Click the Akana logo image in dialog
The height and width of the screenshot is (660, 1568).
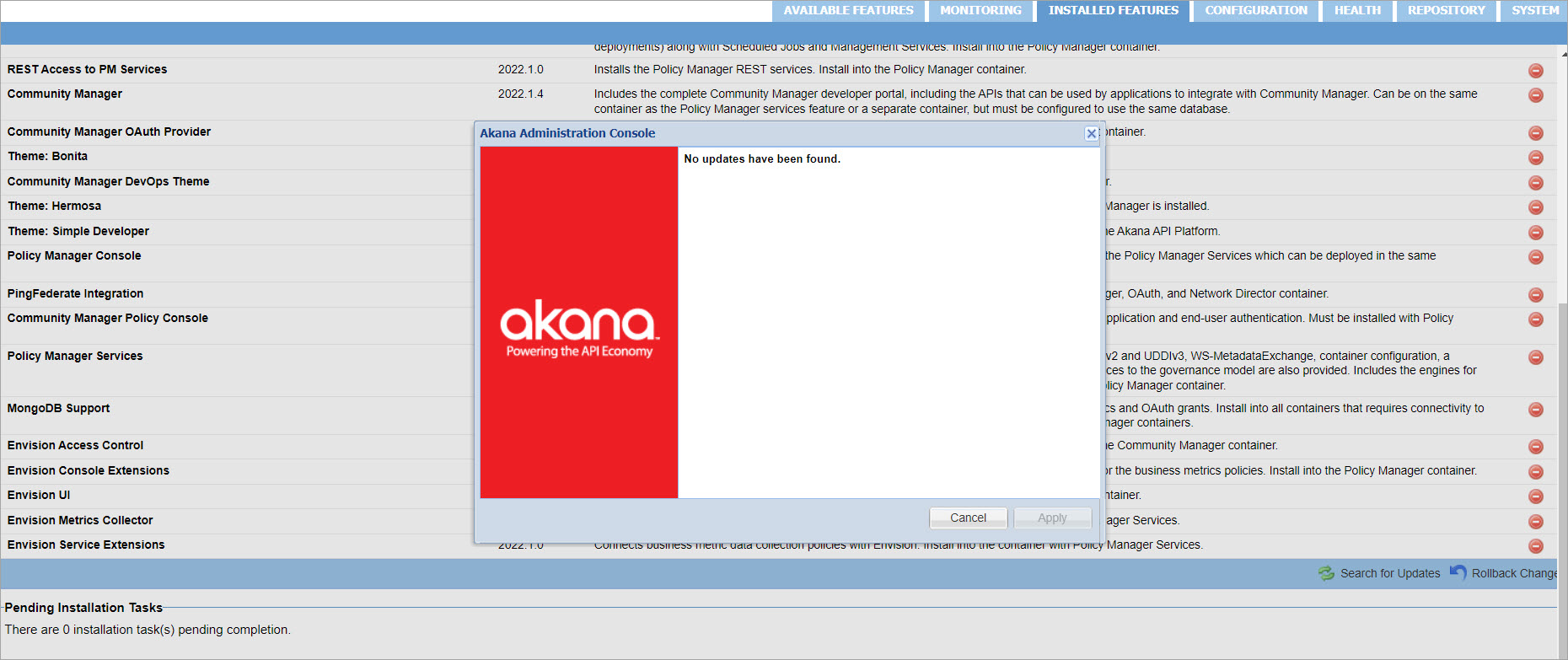tap(579, 322)
